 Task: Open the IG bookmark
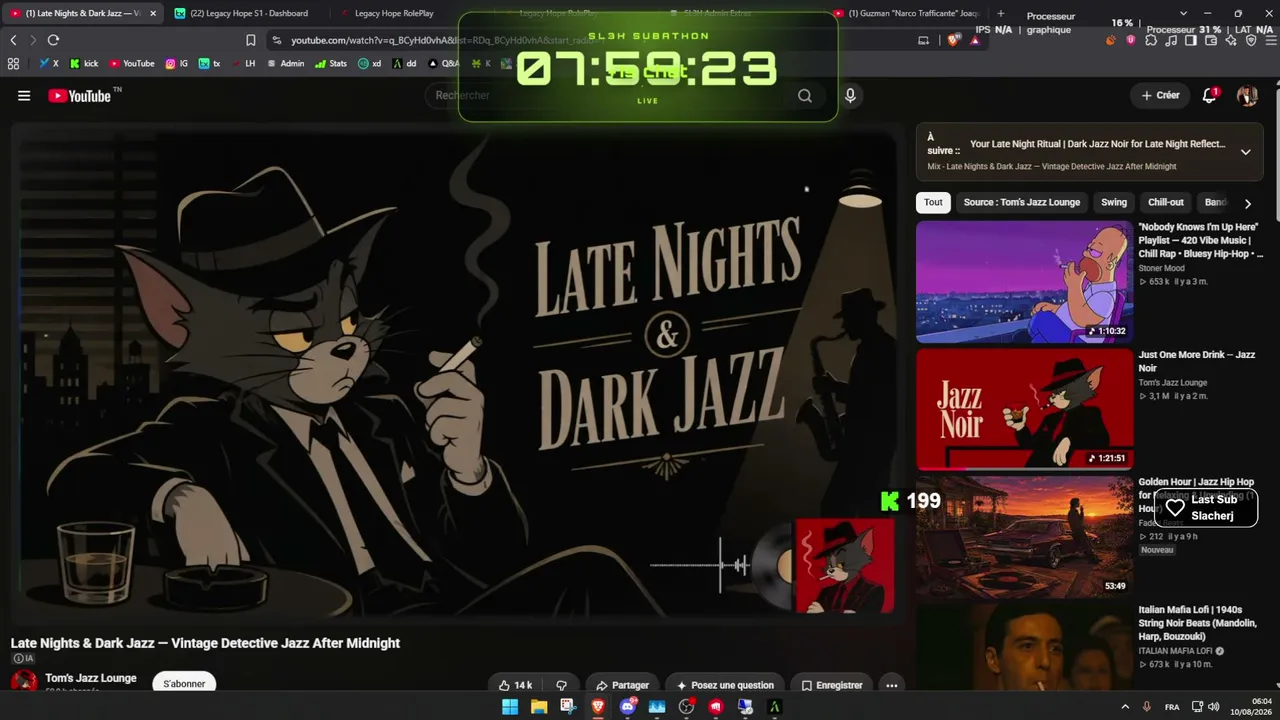(x=177, y=63)
